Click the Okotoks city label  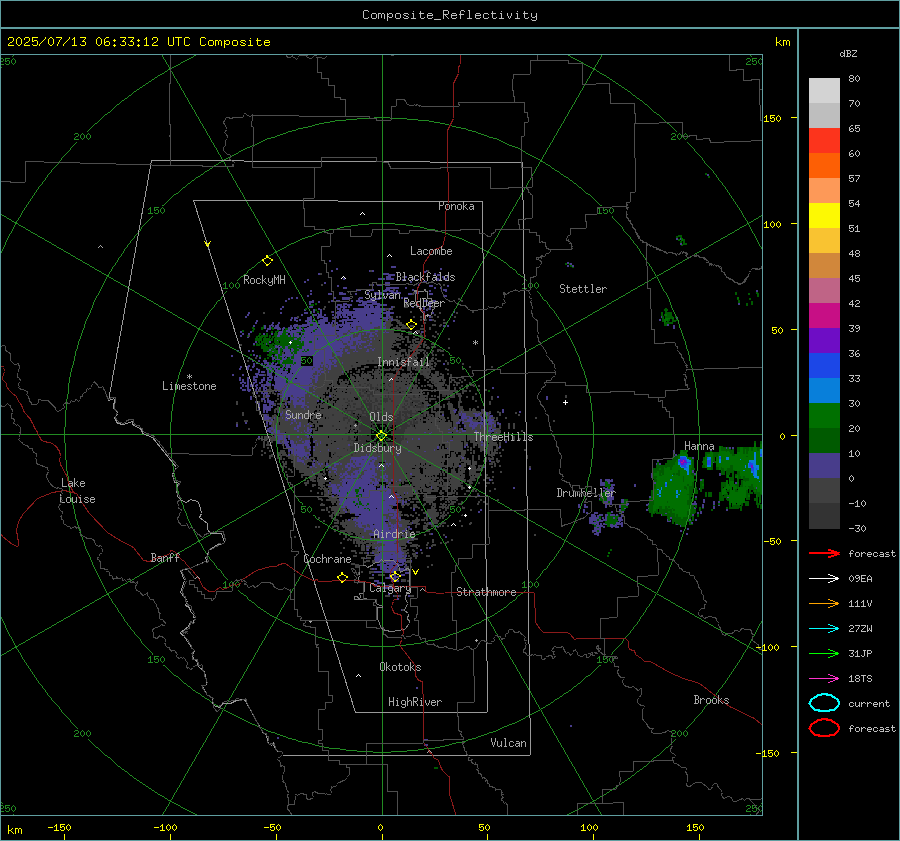pos(400,667)
